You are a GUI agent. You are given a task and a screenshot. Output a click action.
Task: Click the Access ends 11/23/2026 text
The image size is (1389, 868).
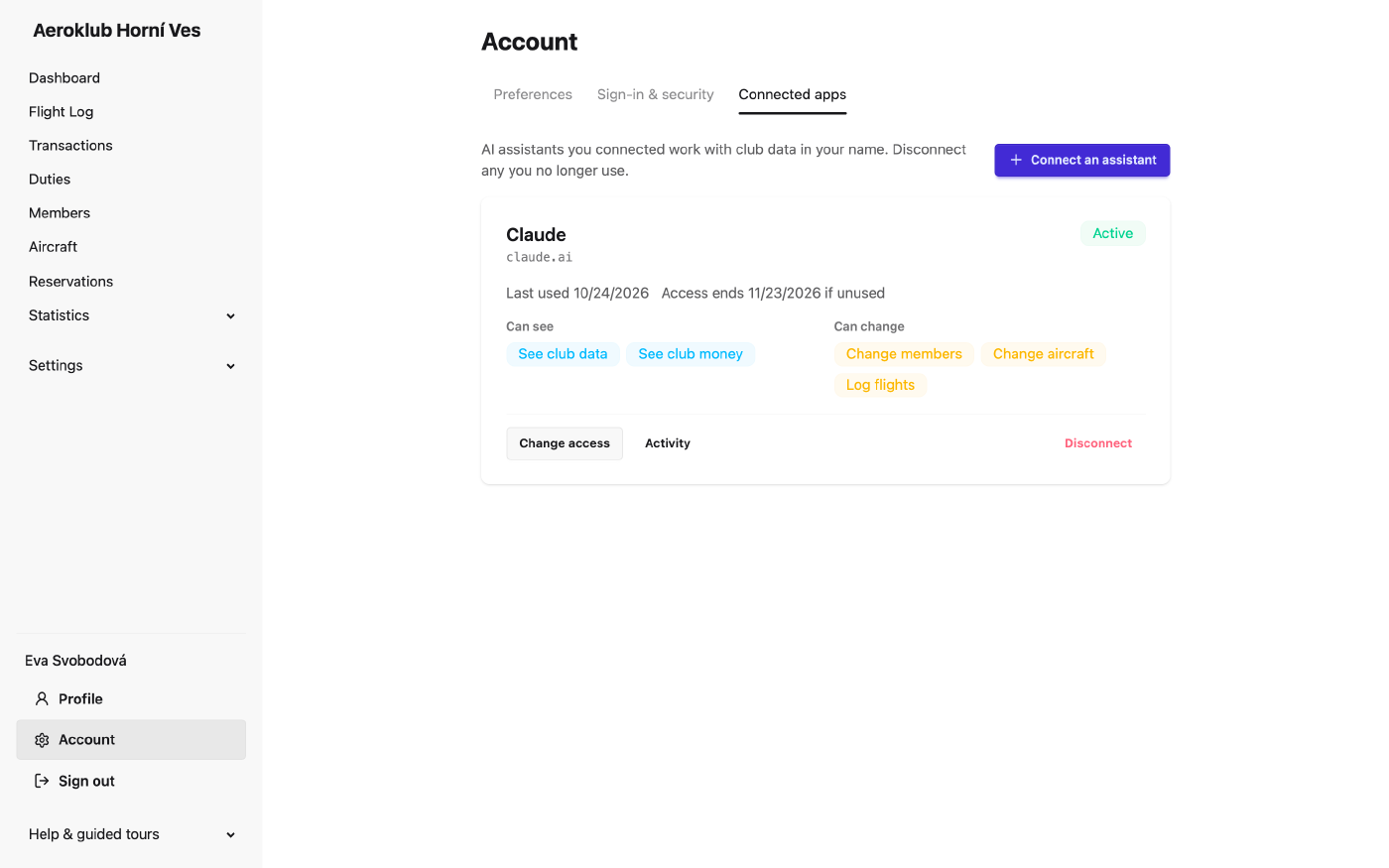tap(773, 294)
